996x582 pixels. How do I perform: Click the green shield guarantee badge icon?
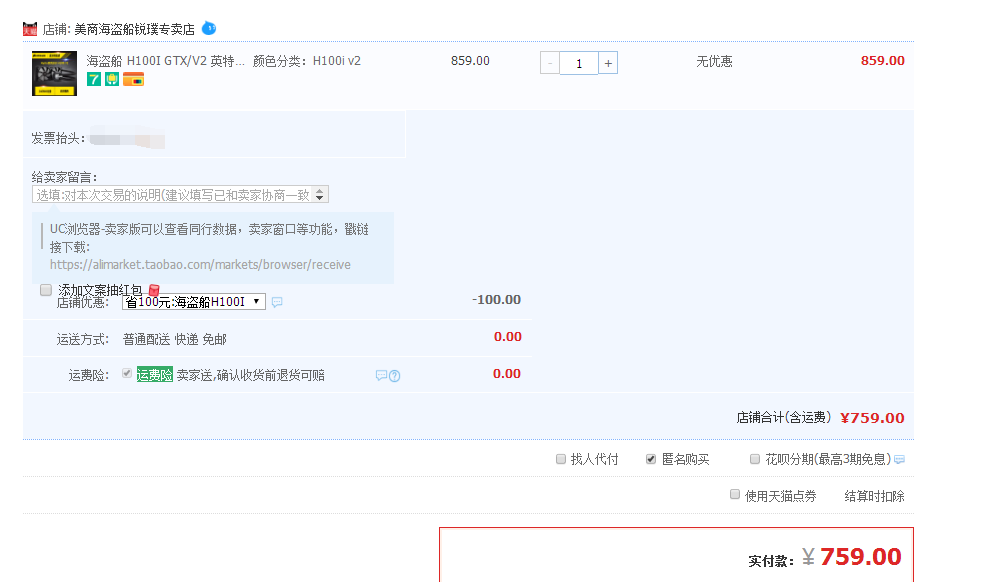(x=112, y=79)
